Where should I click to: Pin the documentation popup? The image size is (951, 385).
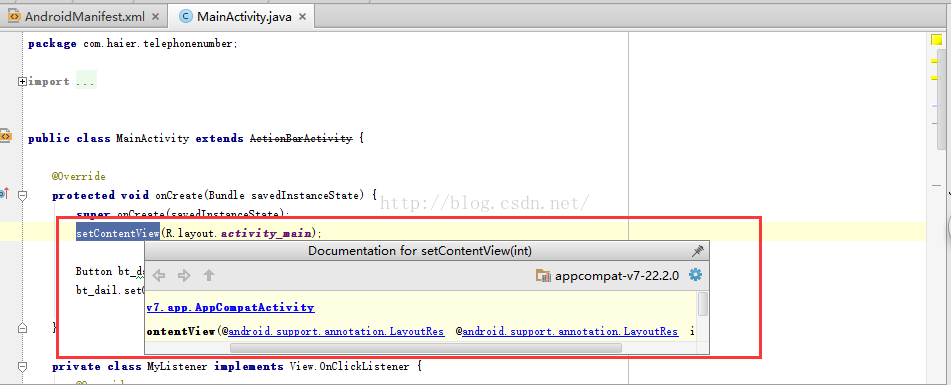tap(697, 250)
